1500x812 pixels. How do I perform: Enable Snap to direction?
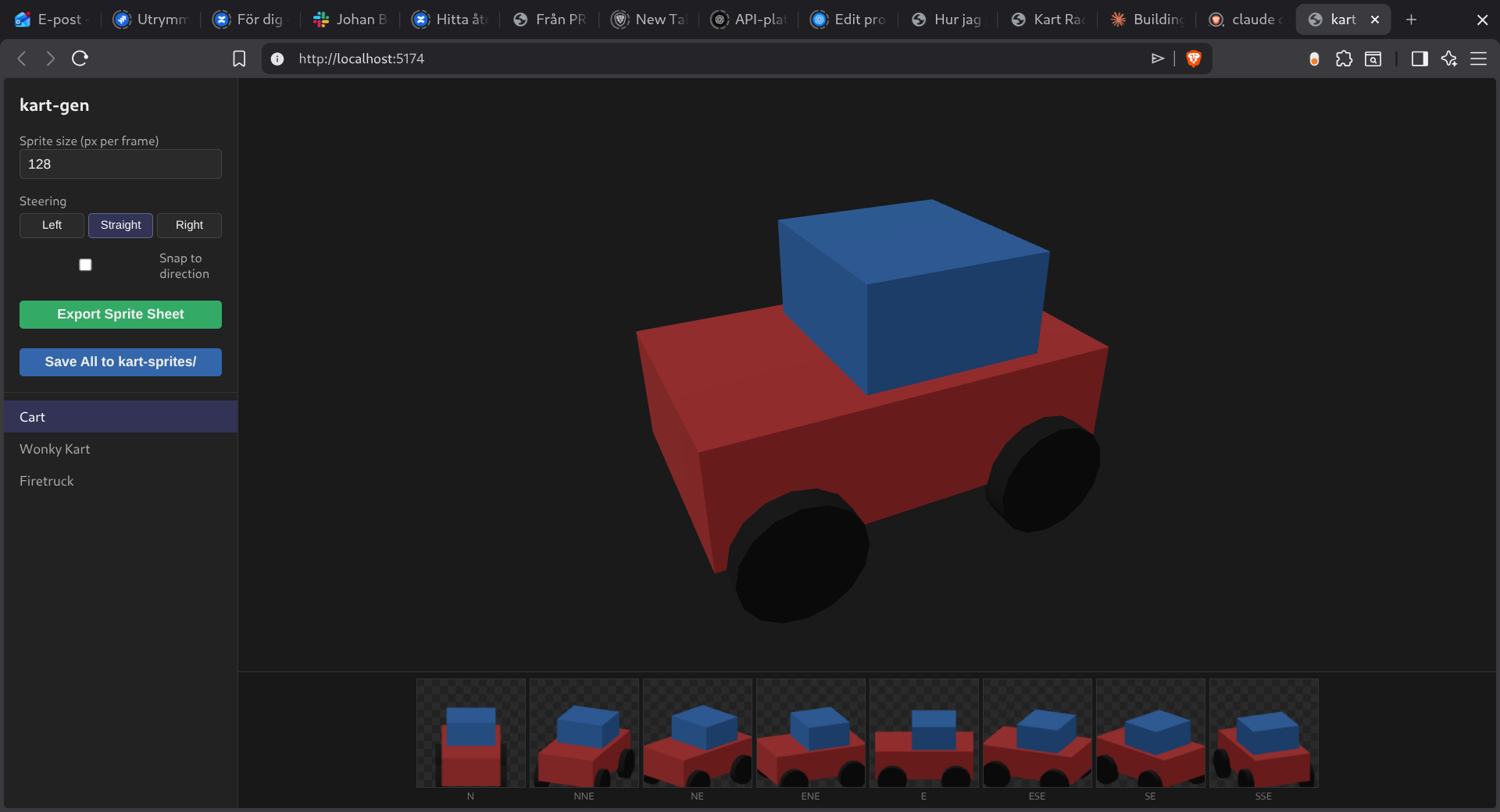pyautogui.click(x=85, y=265)
